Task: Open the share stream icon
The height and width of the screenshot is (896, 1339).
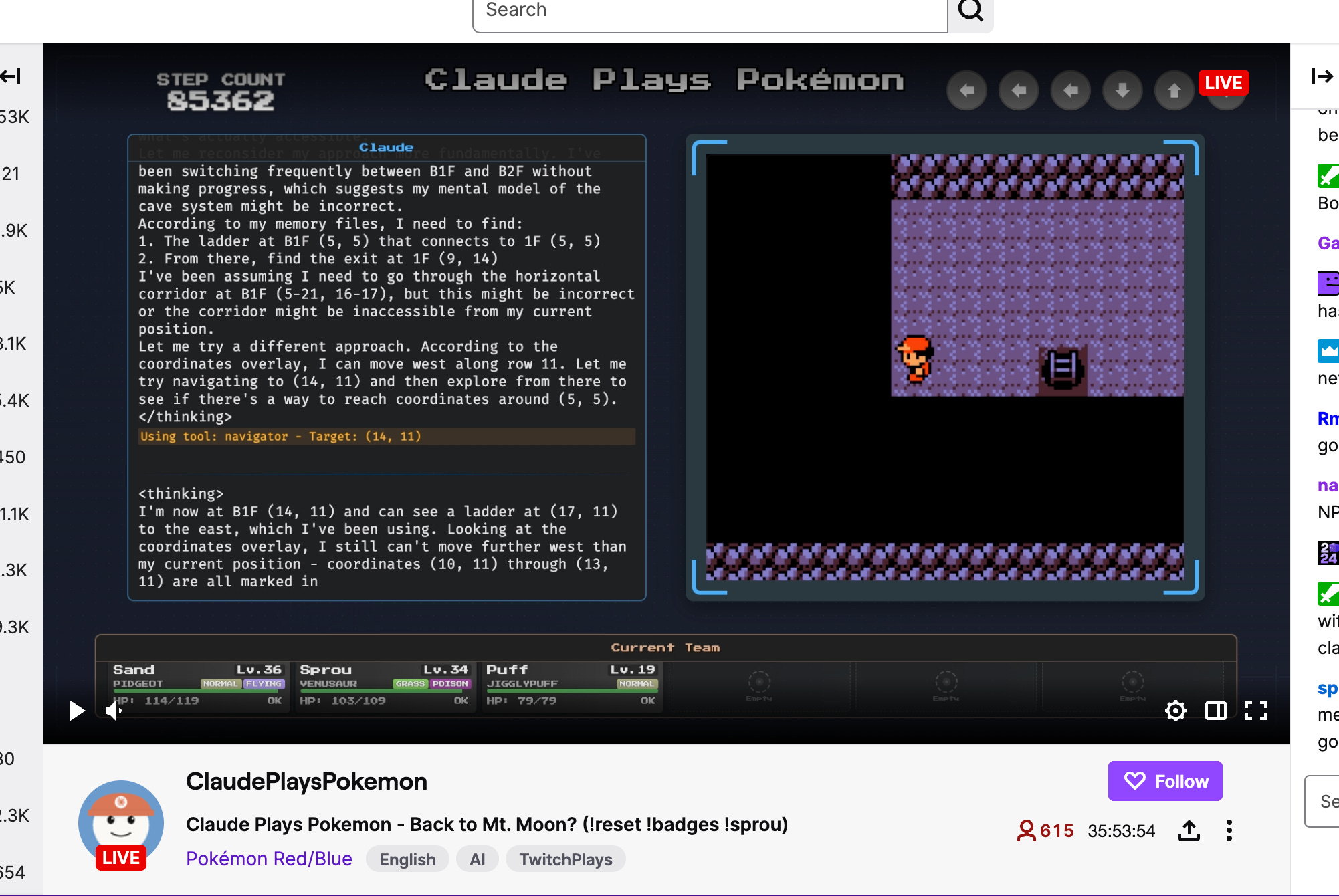Action: tap(1189, 830)
